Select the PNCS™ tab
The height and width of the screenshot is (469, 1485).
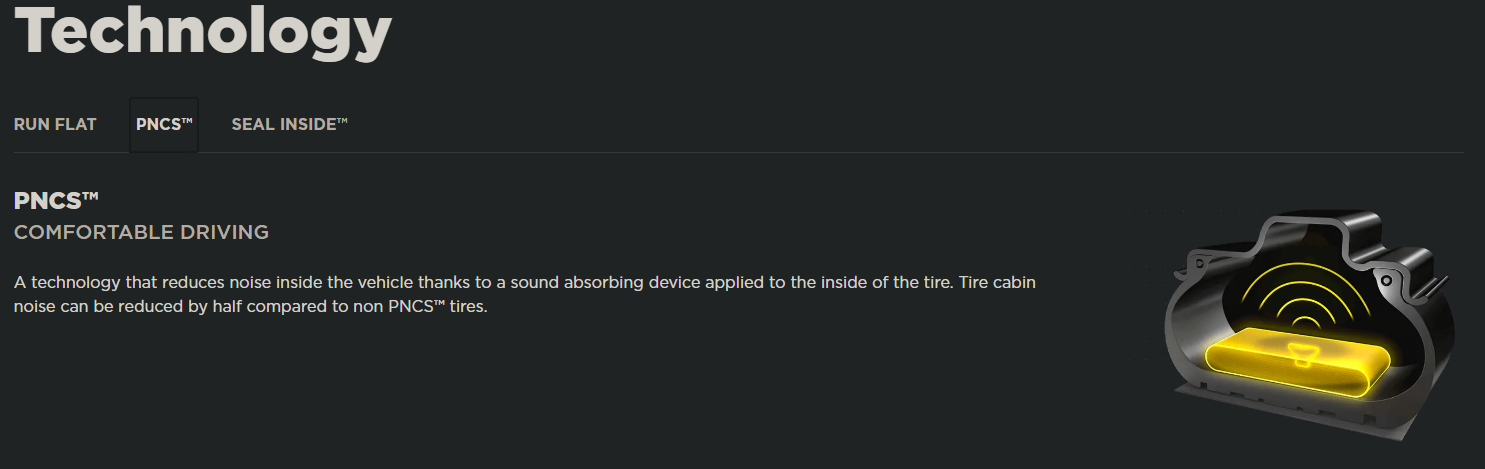tap(164, 125)
